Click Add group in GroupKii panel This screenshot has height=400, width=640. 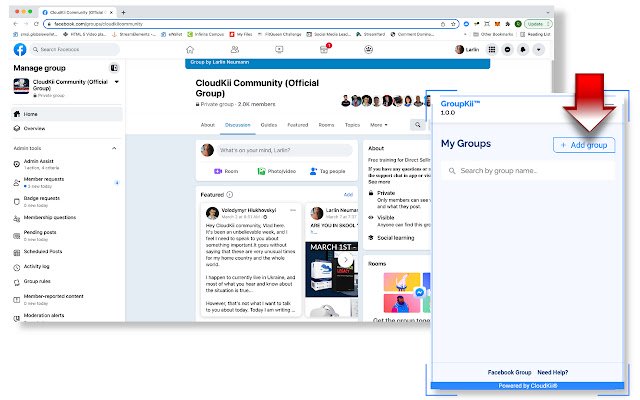[x=584, y=145]
